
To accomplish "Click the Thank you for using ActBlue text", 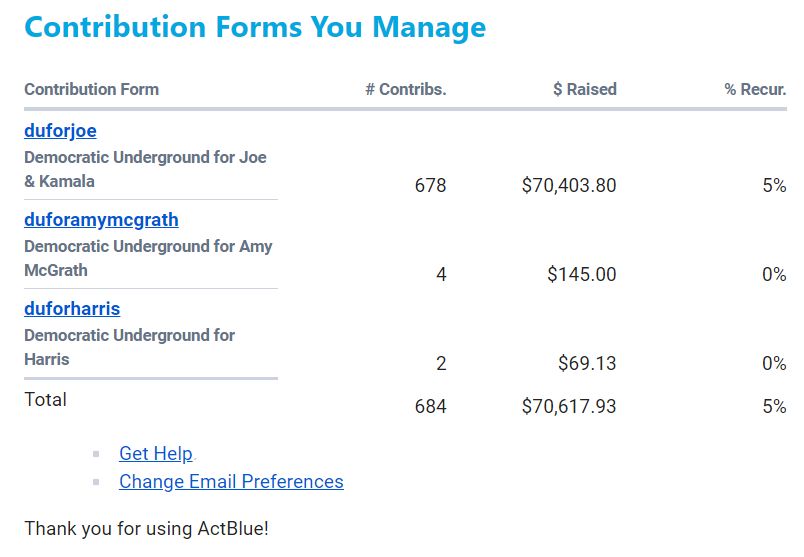I will (x=146, y=528).
